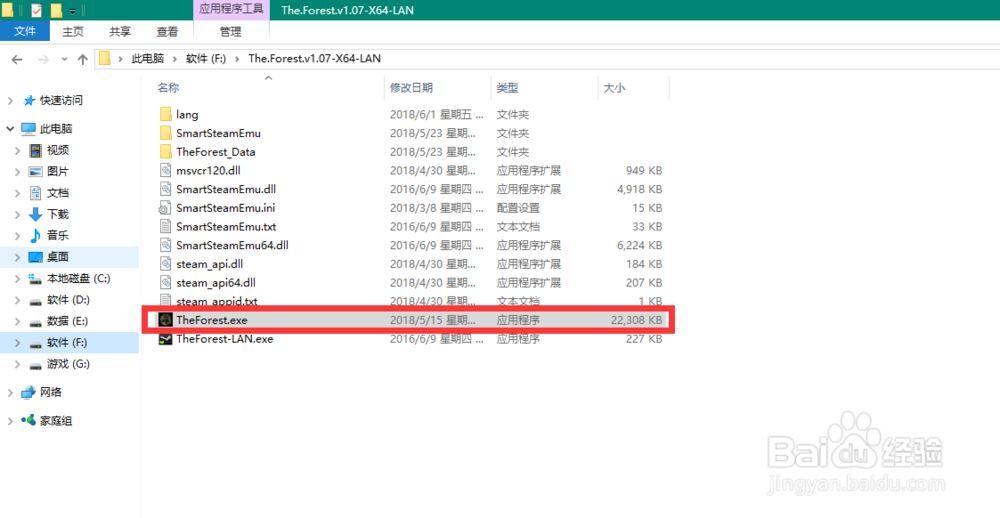
Task: Click the steam_api64.dll file icon
Action: pos(166,282)
